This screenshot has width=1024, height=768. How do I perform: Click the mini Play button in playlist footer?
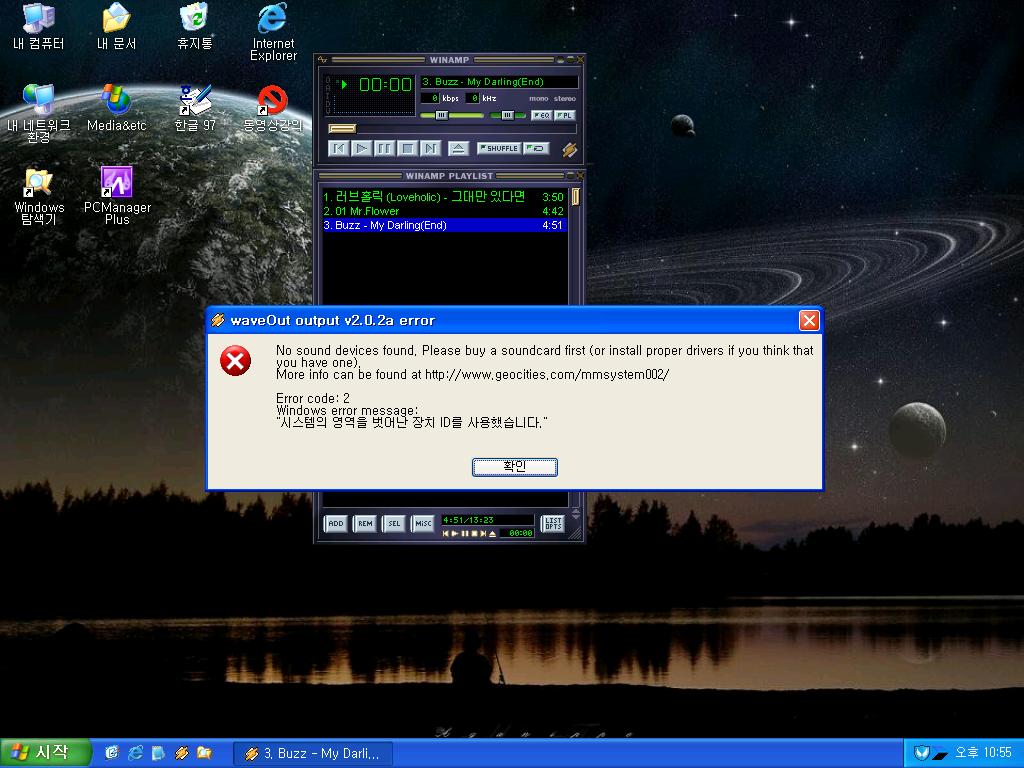pos(455,534)
